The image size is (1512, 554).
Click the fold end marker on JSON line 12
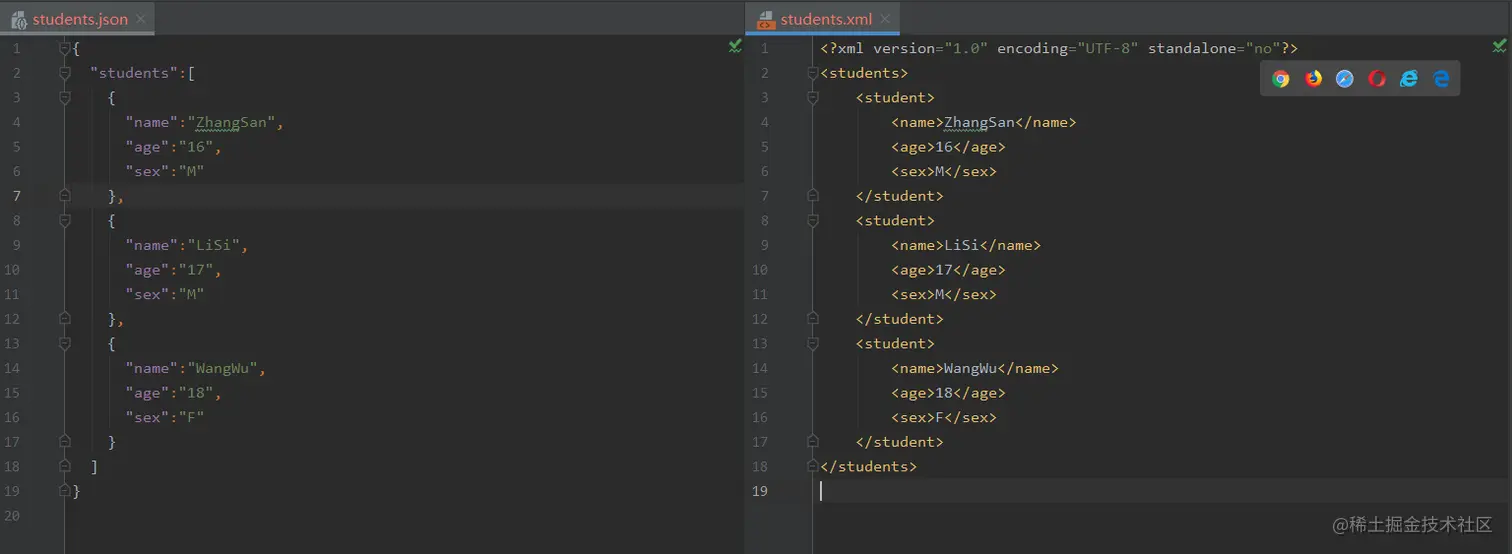(65, 319)
